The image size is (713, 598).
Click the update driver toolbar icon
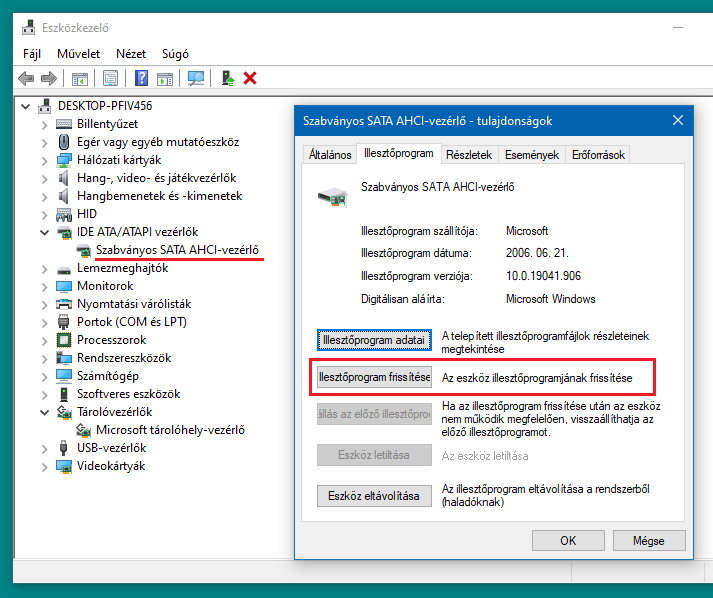(227, 78)
